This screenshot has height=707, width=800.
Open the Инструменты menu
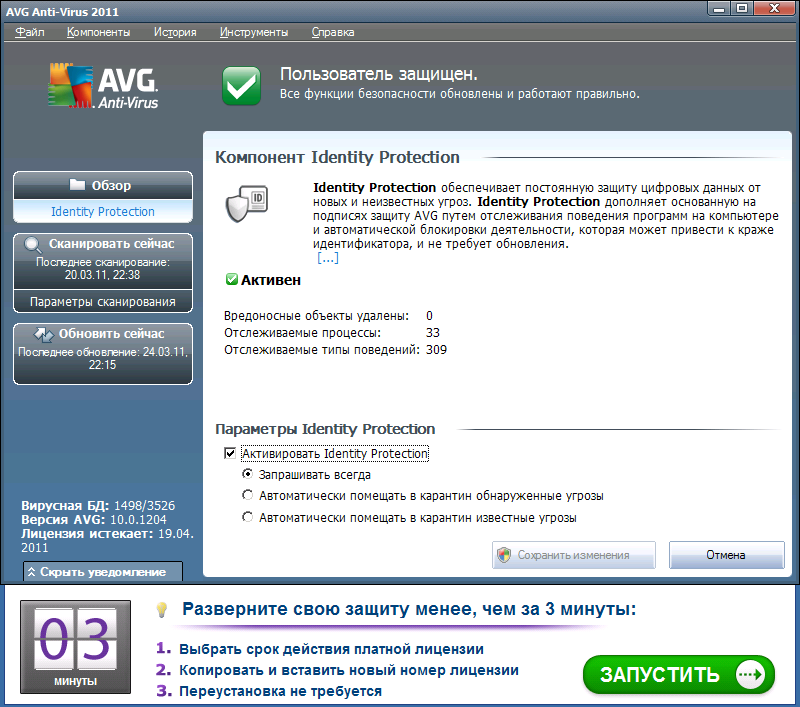(x=254, y=32)
